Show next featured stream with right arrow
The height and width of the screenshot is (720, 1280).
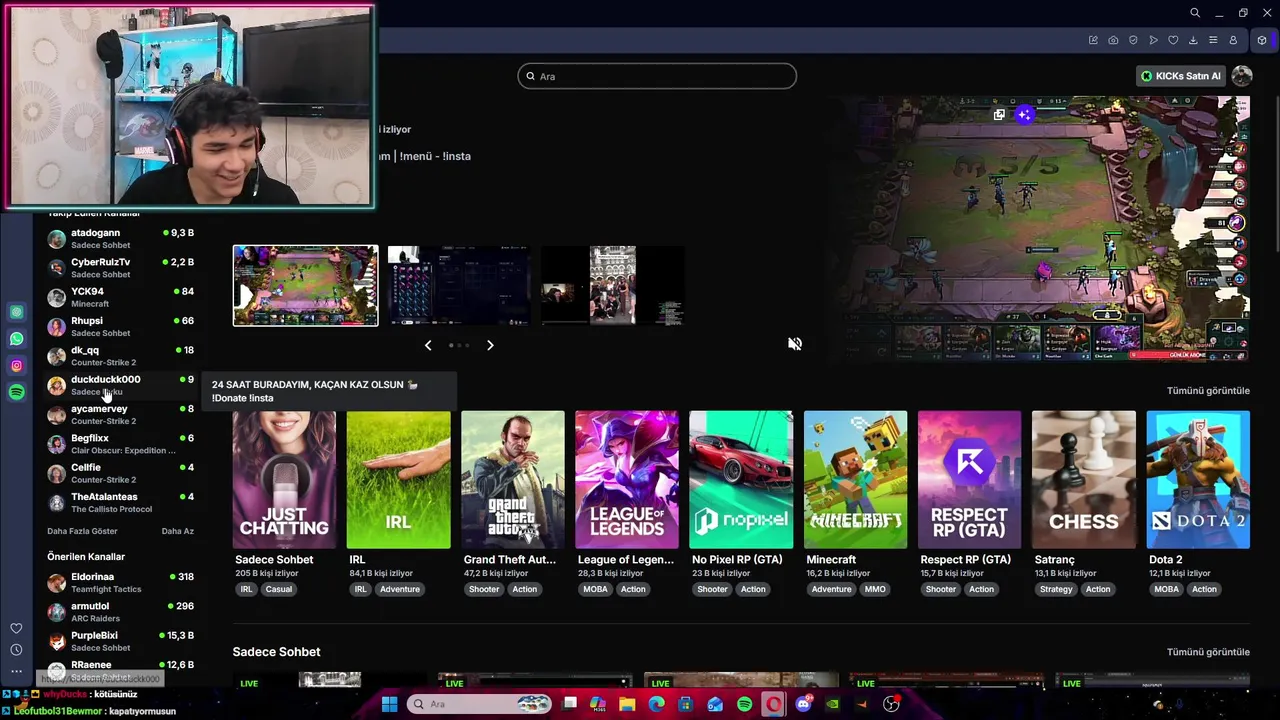point(490,345)
